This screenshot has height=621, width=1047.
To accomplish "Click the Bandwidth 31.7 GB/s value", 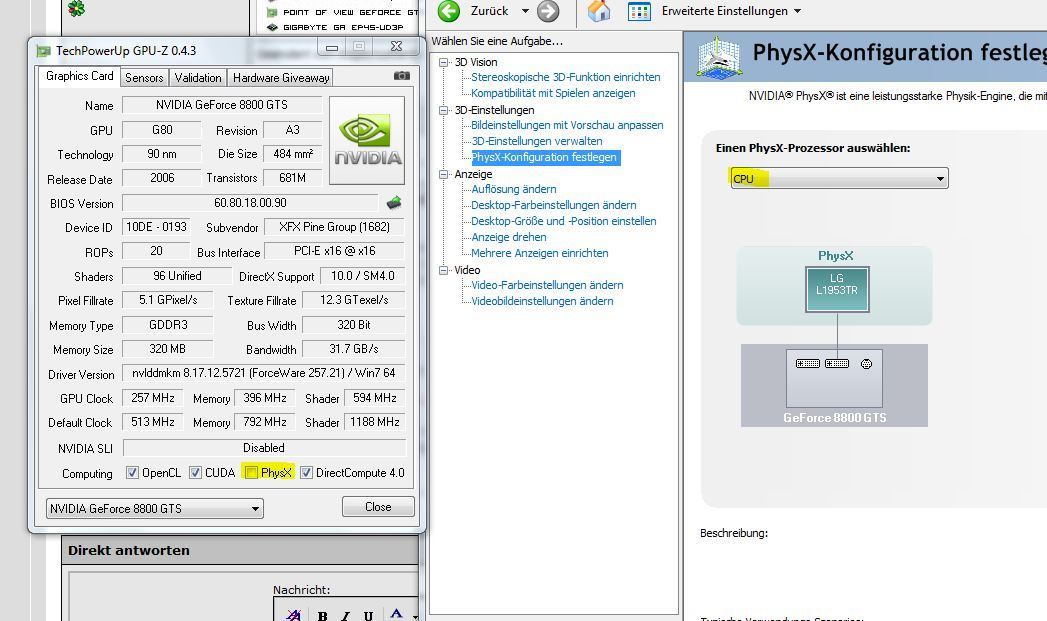I will [354, 349].
